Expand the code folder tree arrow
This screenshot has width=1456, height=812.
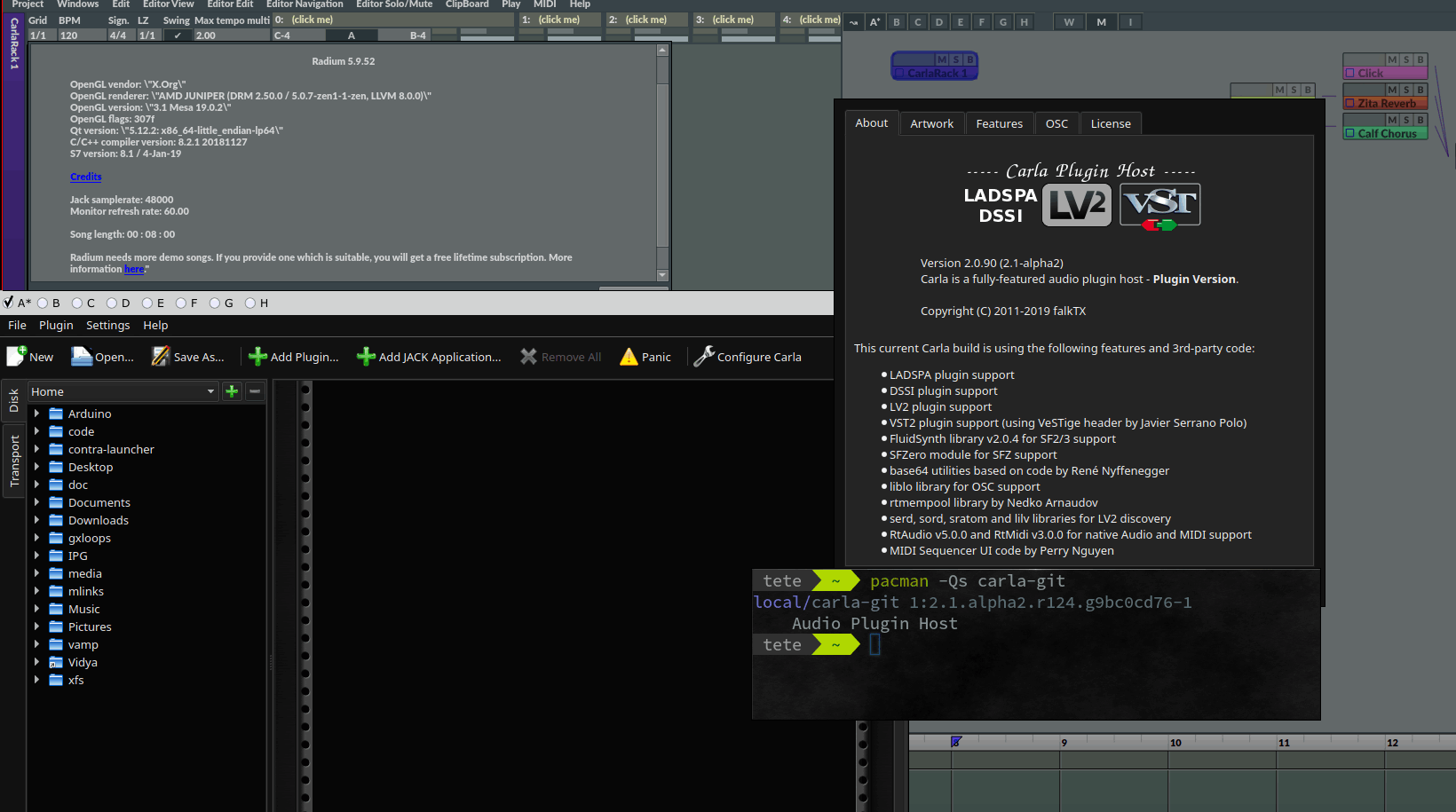coord(36,431)
